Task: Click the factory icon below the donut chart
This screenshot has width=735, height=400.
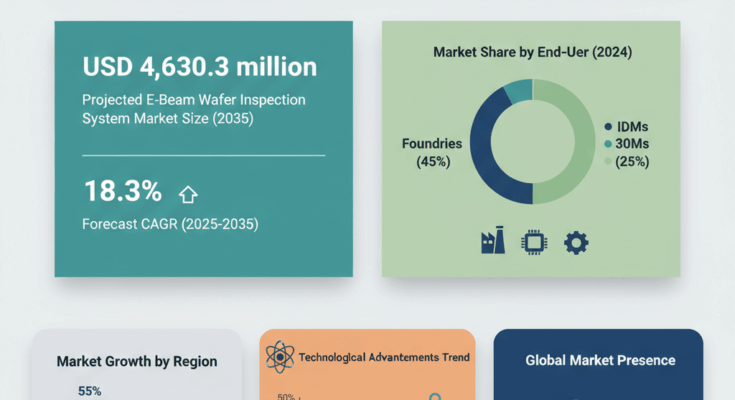Action: [493, 242]
